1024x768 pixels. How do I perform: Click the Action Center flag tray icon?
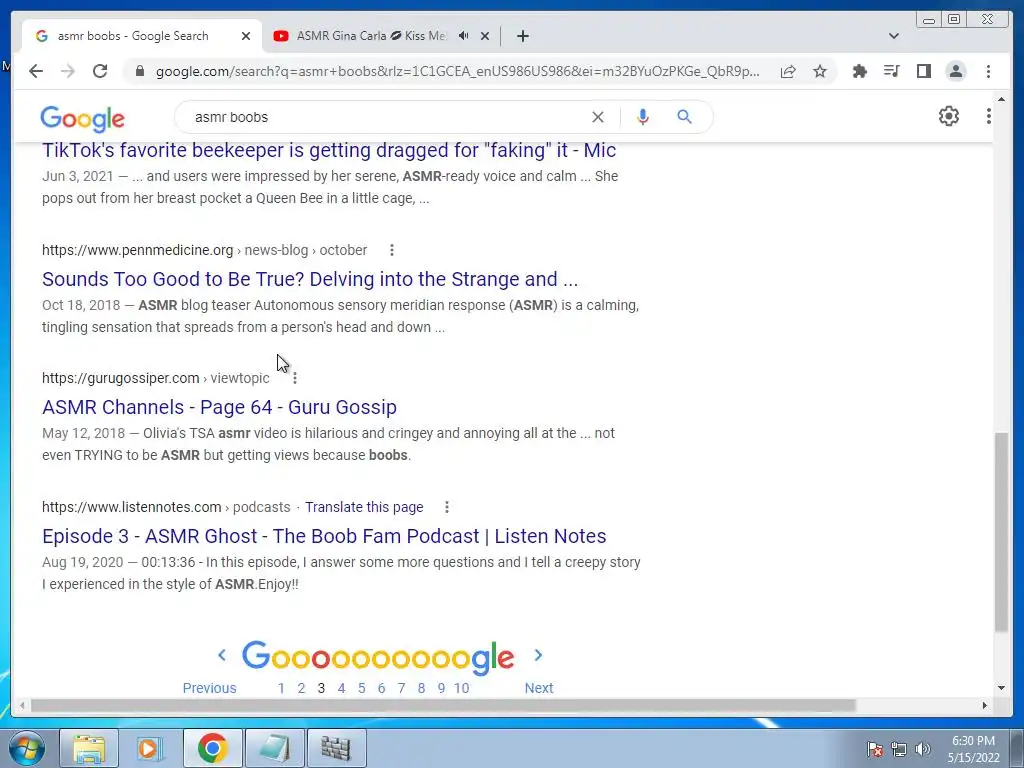click(875, 750)
